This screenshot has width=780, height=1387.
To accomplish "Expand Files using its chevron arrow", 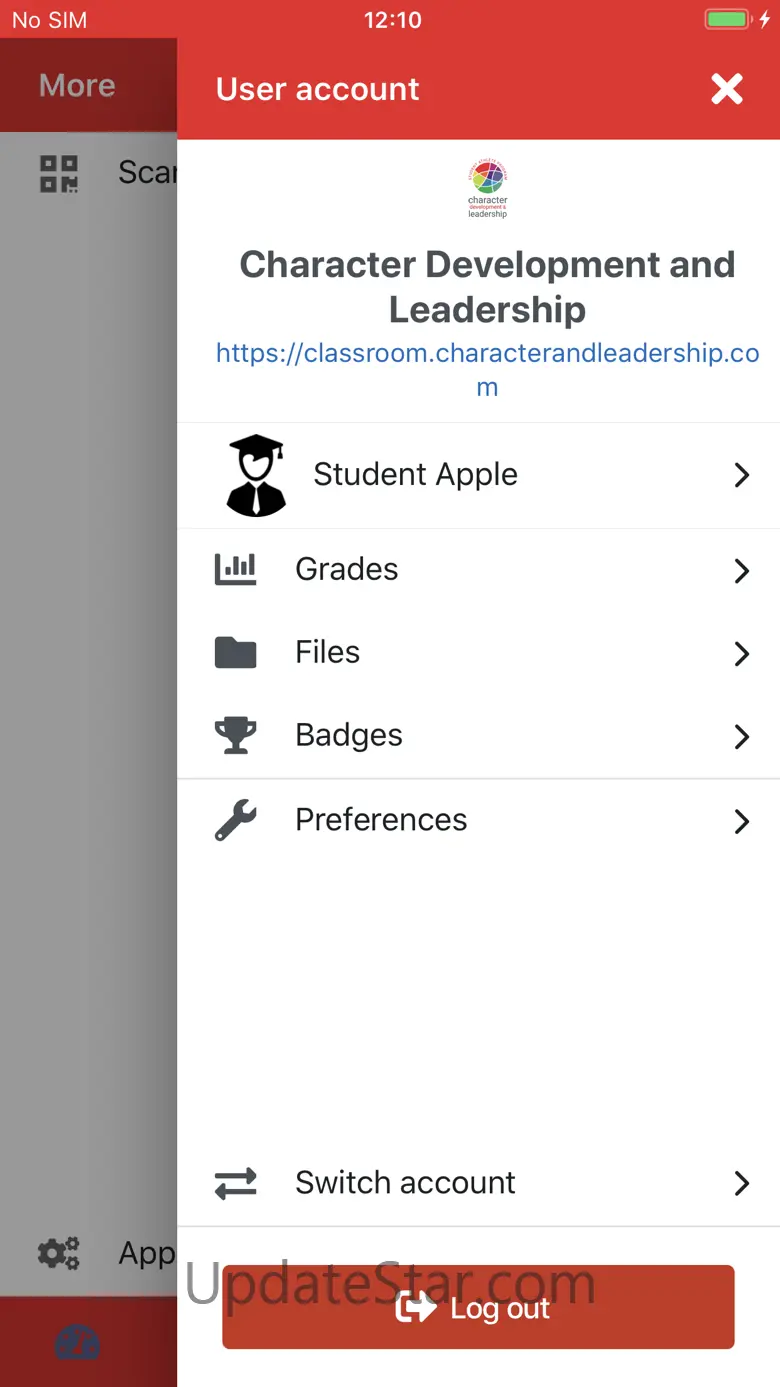I will point(741,654).
